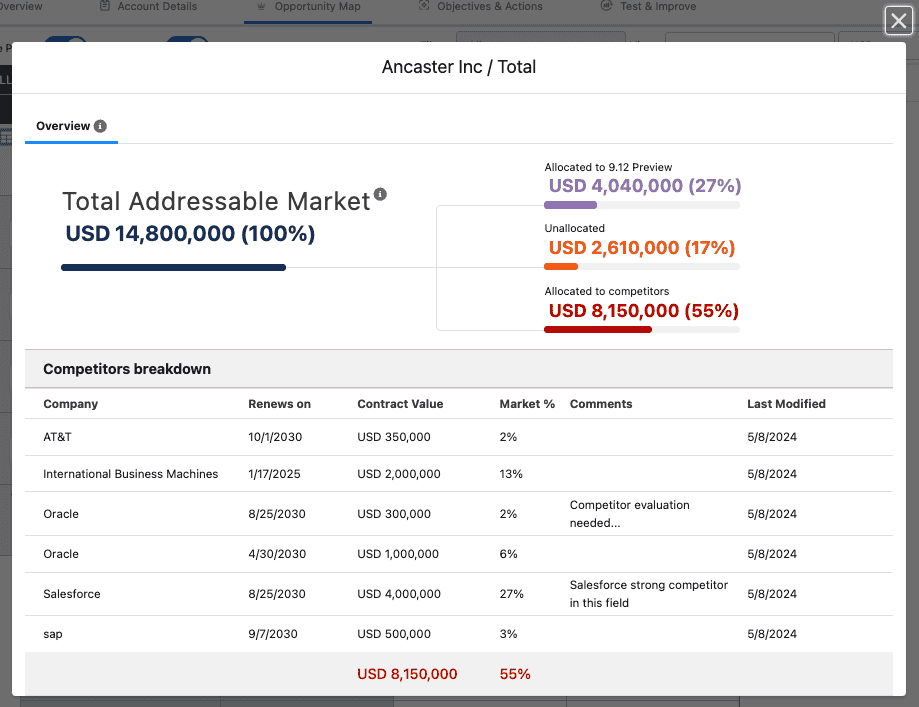Close the Ancaster Inc modal dialog

pyautogui.click(x=898, y=21)
